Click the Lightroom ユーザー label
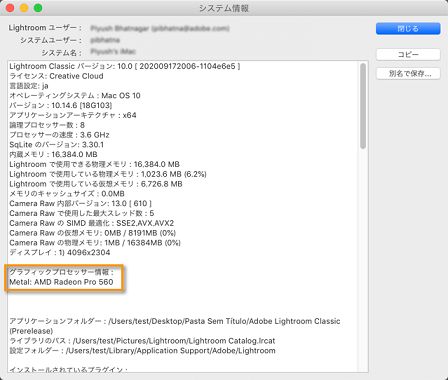This screenshot has width=448, height=380. point(45,28)
